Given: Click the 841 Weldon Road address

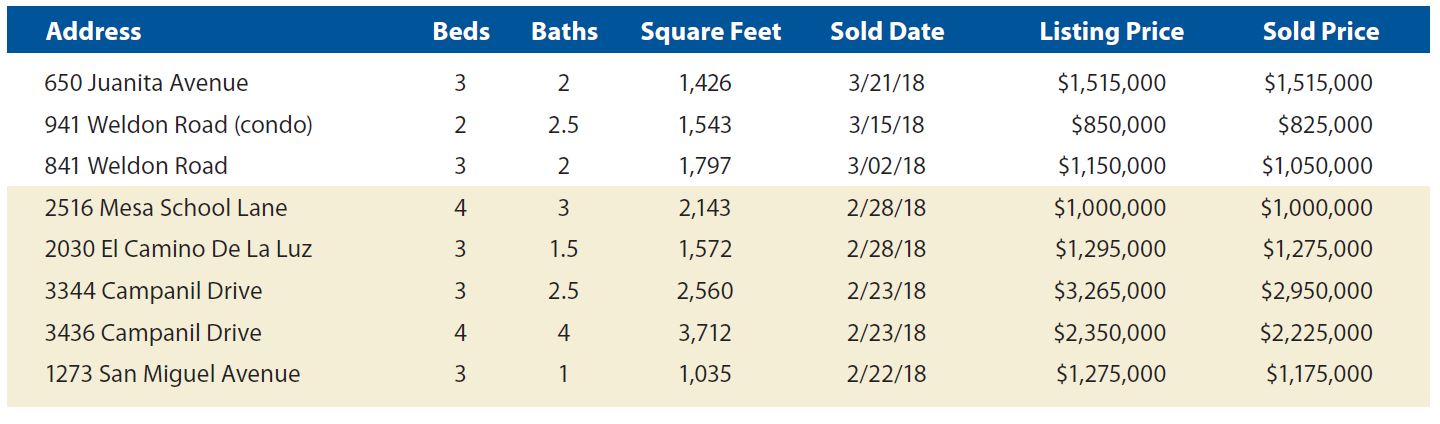Looking at the screenshot, I should tap(136, 166).
